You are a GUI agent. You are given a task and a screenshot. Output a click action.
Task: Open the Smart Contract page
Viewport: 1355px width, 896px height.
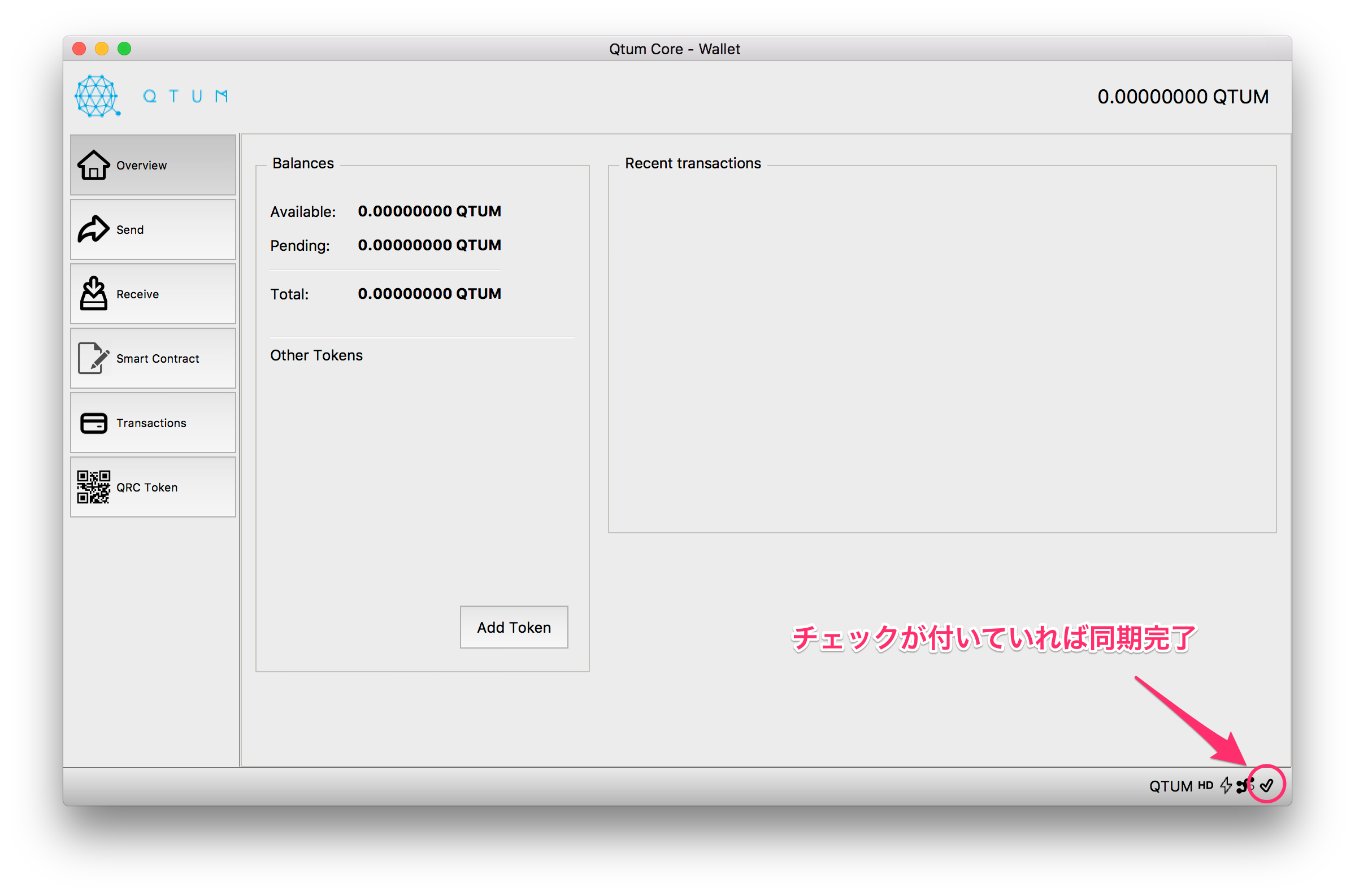click(153, 359)
